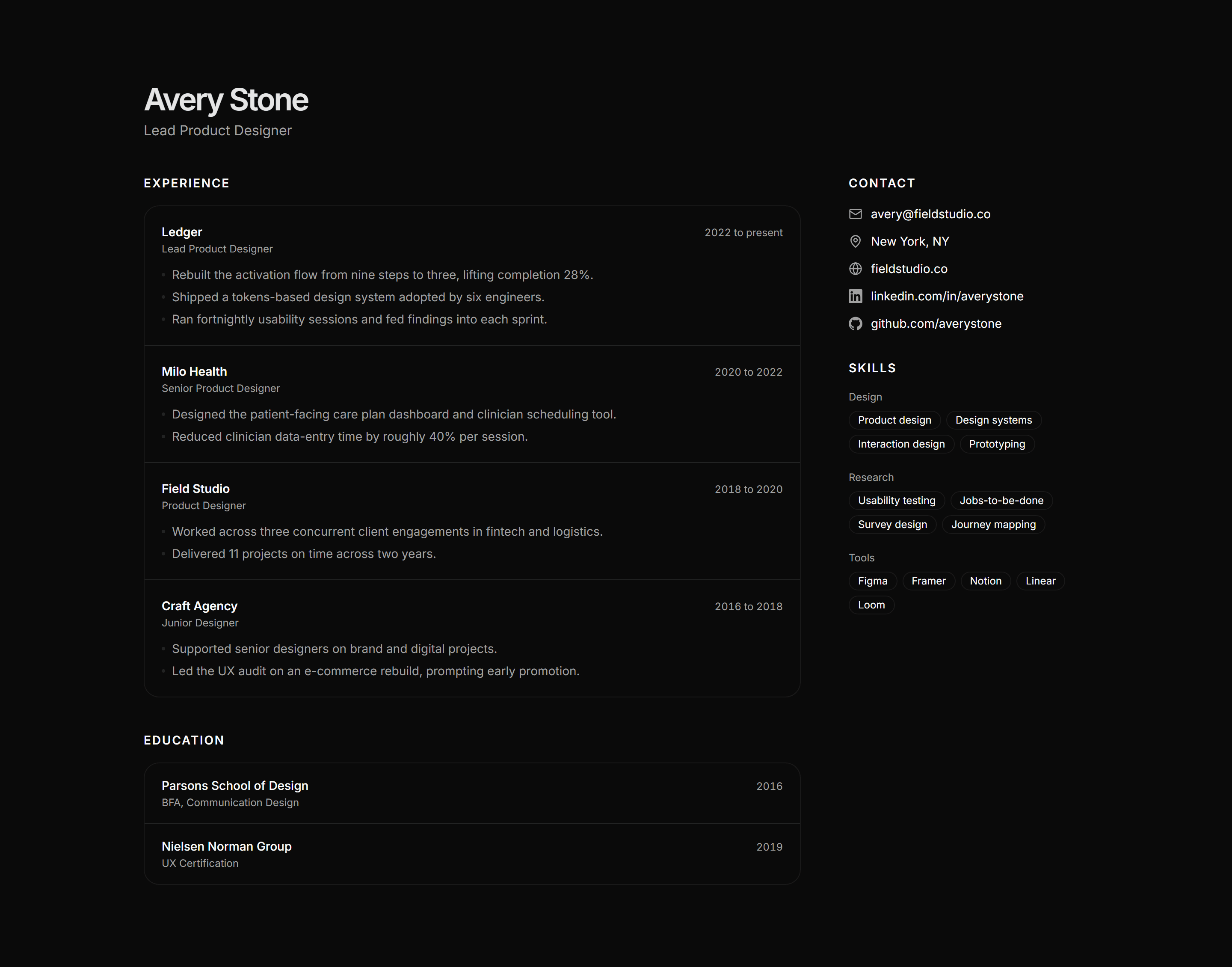Click the Supported senior designers bullet
Screen dimensions: 1232x967
coord(335,649)
